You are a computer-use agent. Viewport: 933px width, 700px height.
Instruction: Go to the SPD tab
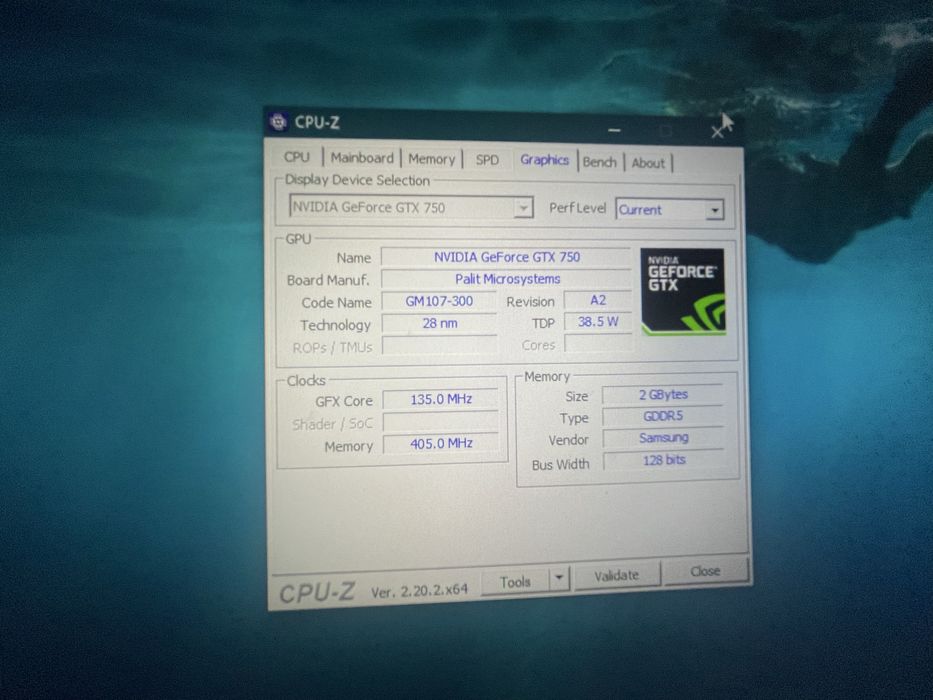point(487,160)
